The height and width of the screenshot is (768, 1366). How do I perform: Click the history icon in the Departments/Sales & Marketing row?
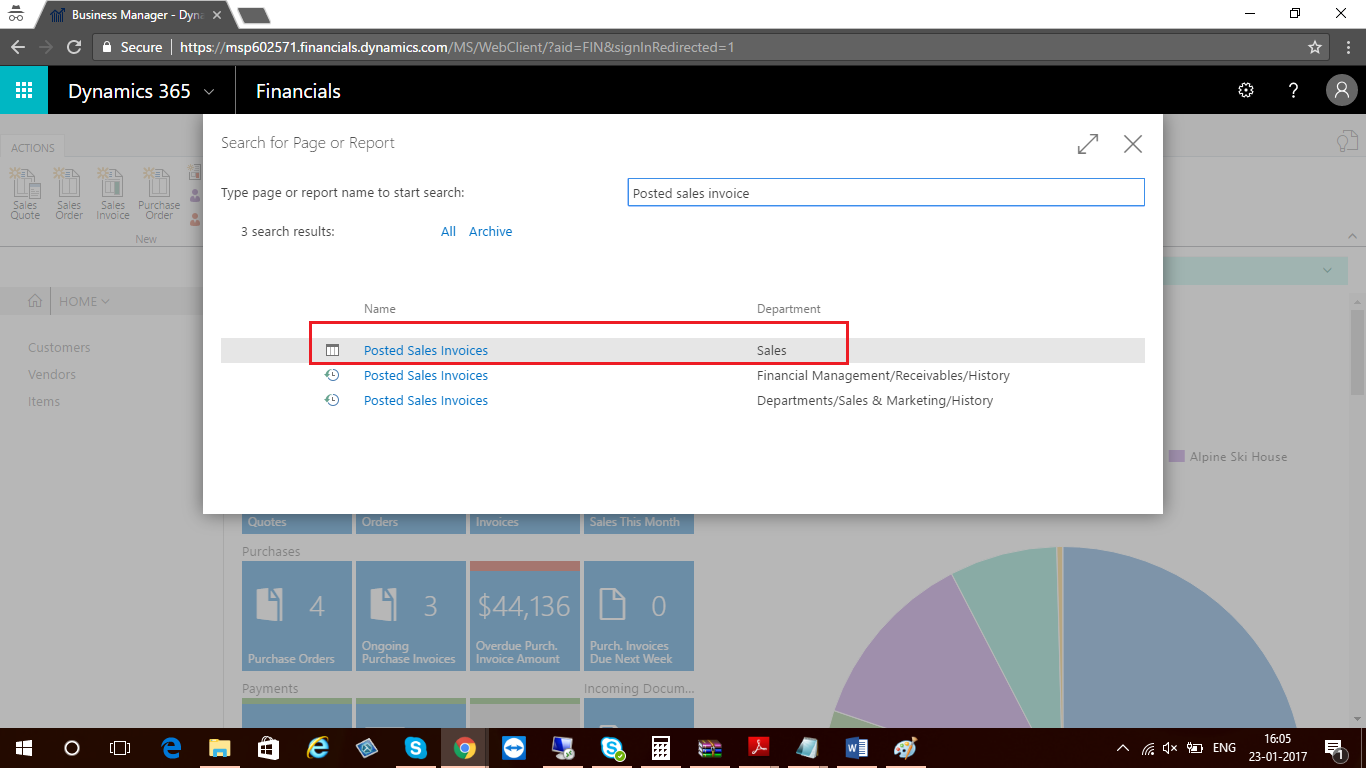[333, 400]
